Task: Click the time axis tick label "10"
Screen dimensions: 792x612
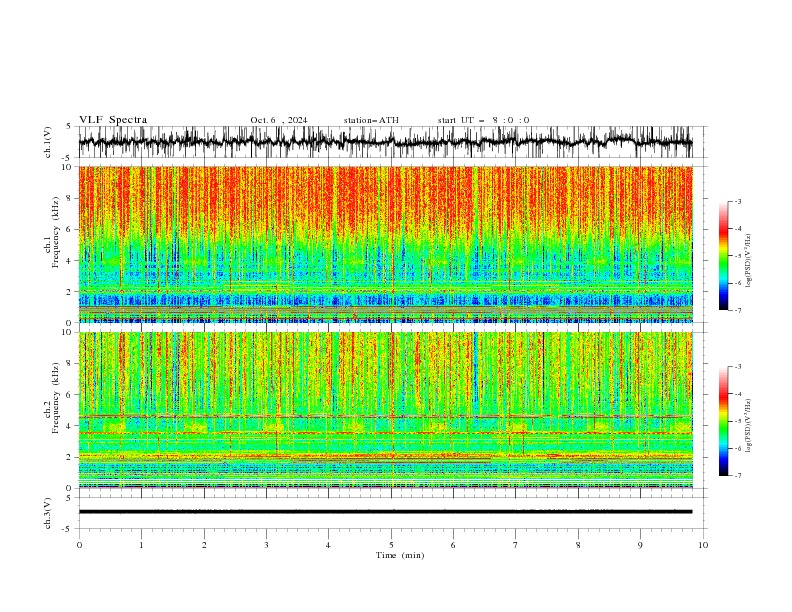Action: pyautogui.click(x=703, y=545)
